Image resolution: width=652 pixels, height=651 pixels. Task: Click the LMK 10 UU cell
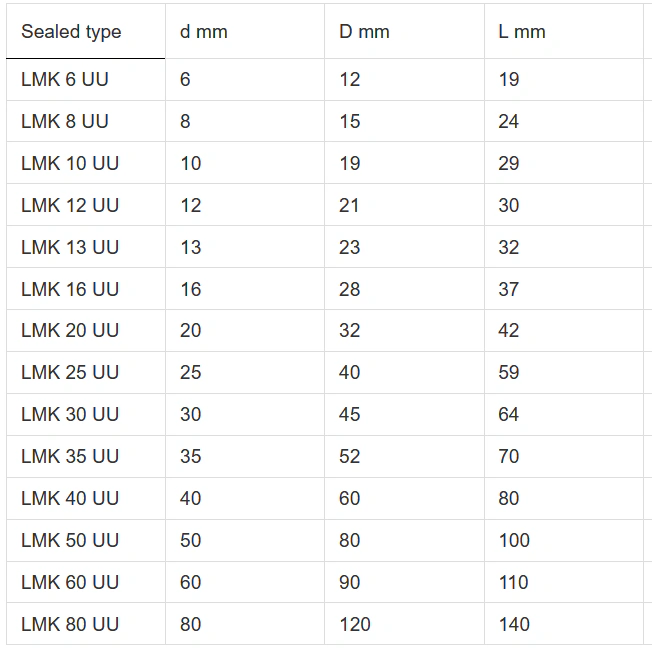[x=70, y=163]
